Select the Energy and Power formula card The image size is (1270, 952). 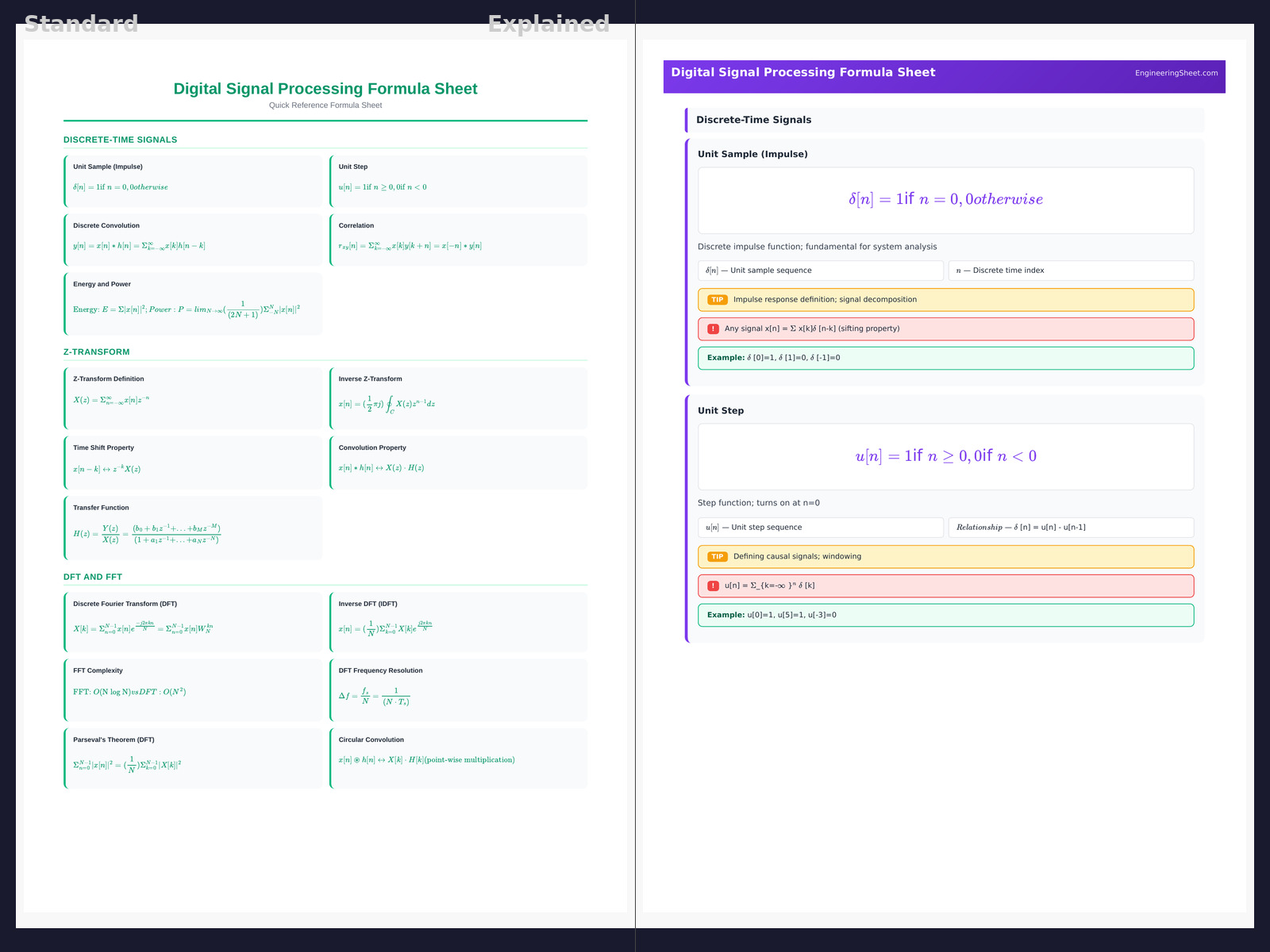tap(193, 303)
